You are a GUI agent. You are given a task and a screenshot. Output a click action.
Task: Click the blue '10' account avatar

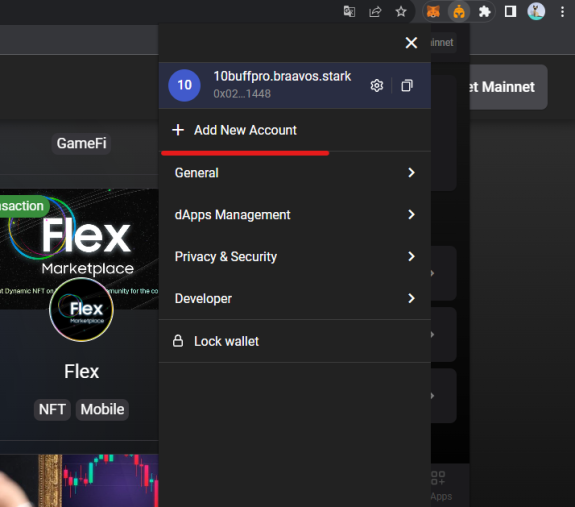(184, 85)
